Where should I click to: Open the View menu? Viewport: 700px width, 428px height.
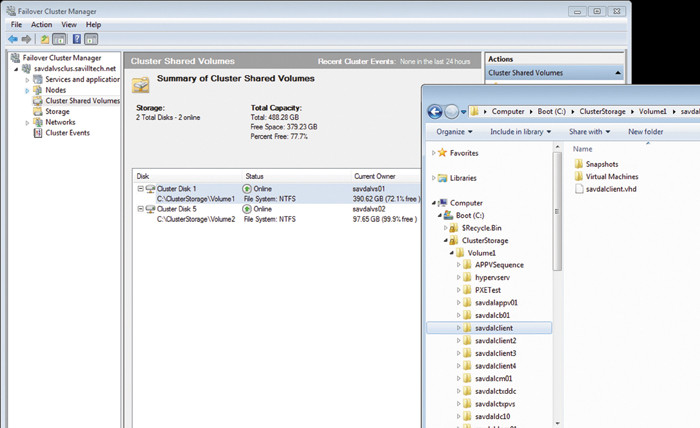(x=68, y=24)
